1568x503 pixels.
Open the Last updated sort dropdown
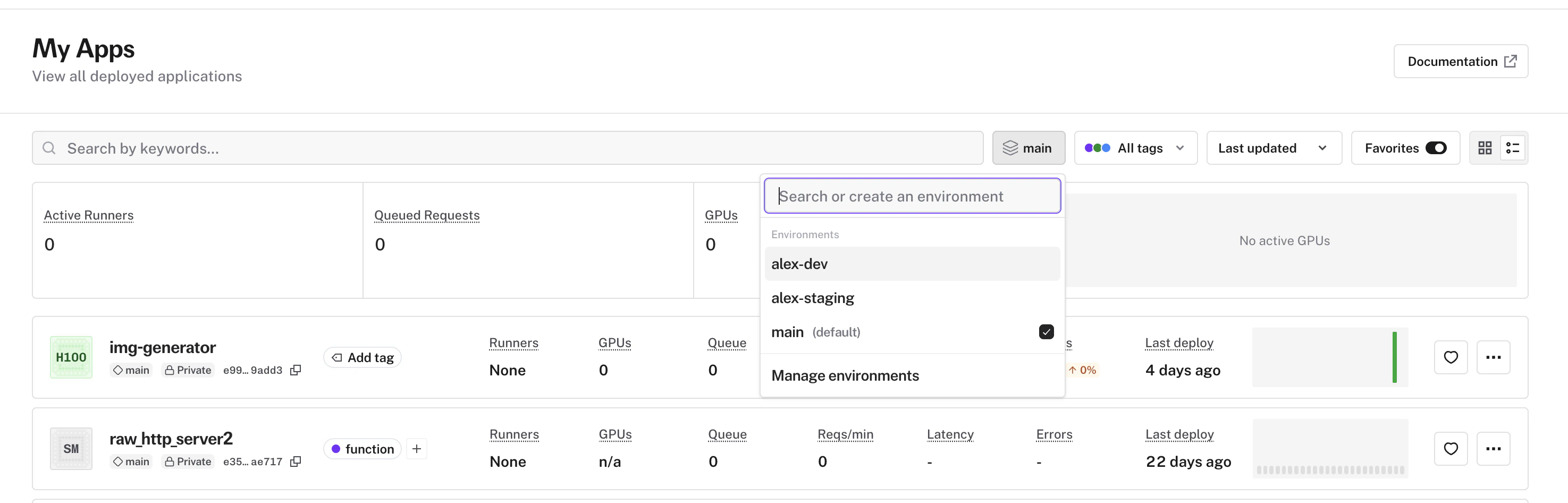(1273, 147)
